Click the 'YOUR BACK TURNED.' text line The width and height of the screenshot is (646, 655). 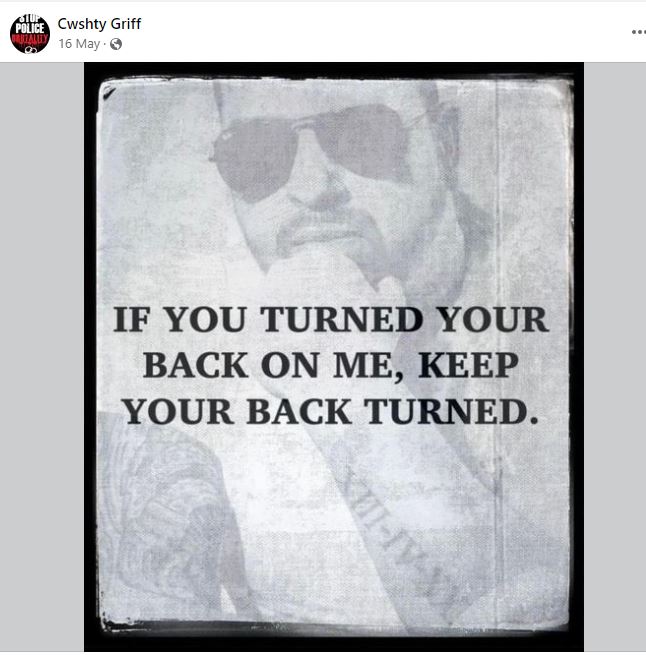pyautogui.click(x=331, y=412)
